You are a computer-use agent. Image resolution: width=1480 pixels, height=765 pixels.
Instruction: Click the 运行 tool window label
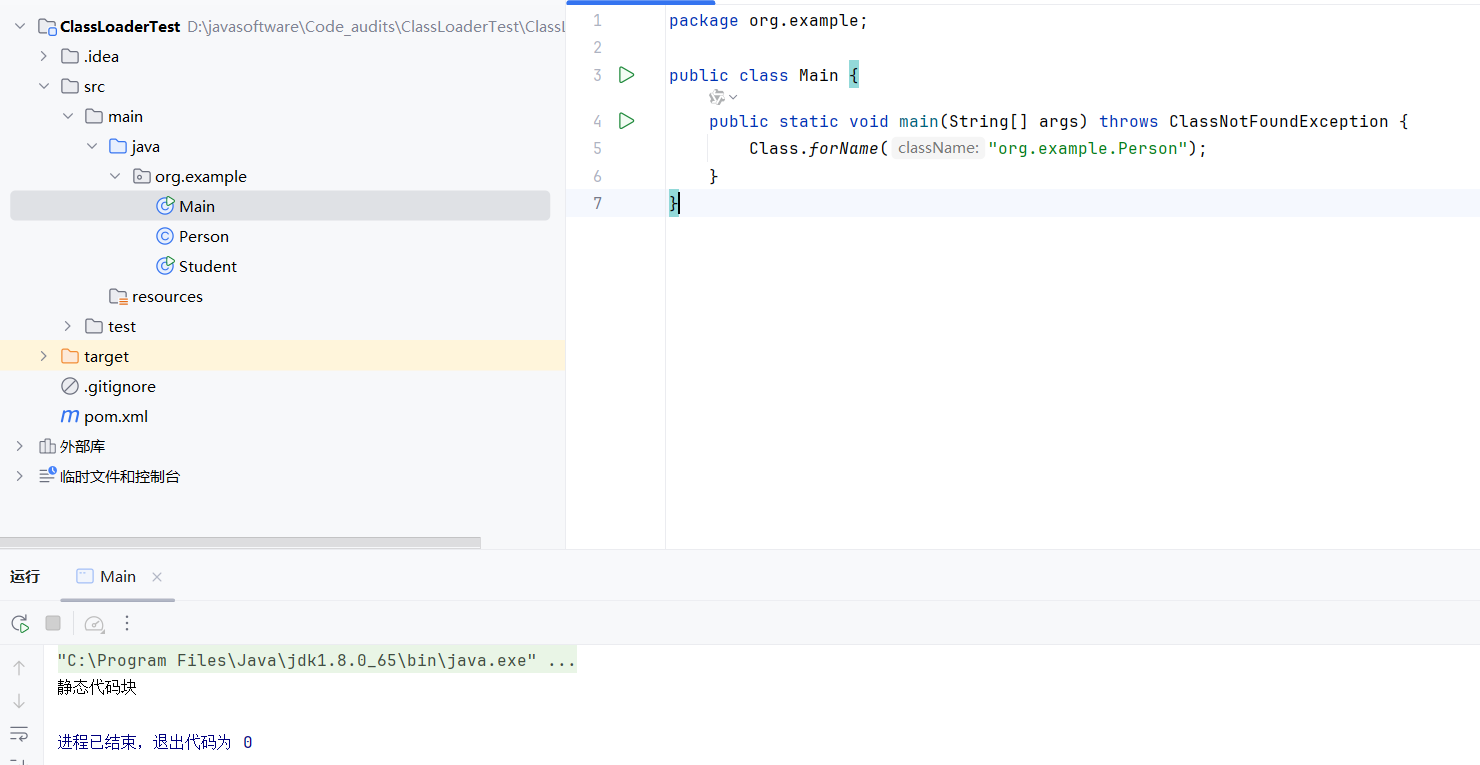[25, 576]
